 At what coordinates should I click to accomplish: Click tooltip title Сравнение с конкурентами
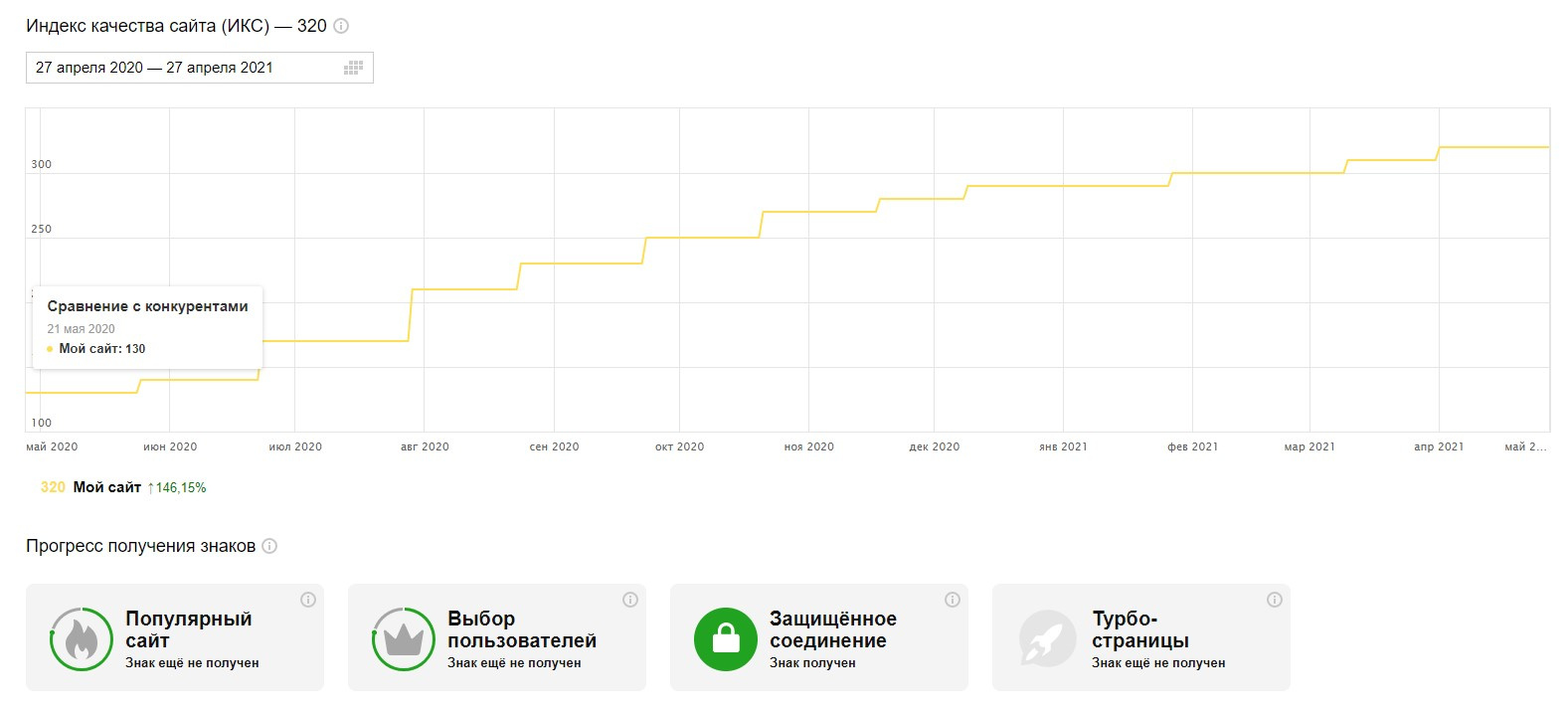(148, 306)
